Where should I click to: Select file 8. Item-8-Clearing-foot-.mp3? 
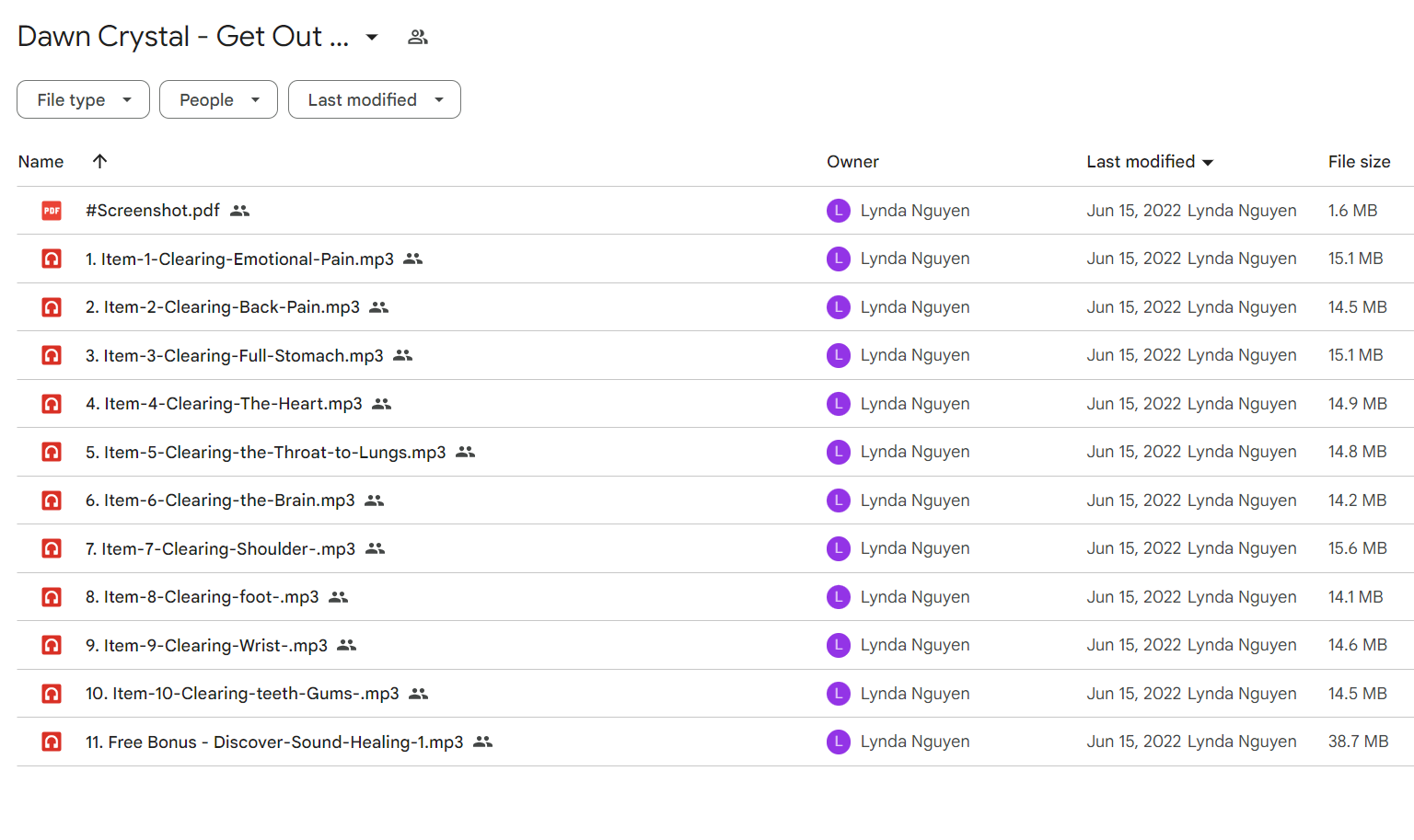203,597
